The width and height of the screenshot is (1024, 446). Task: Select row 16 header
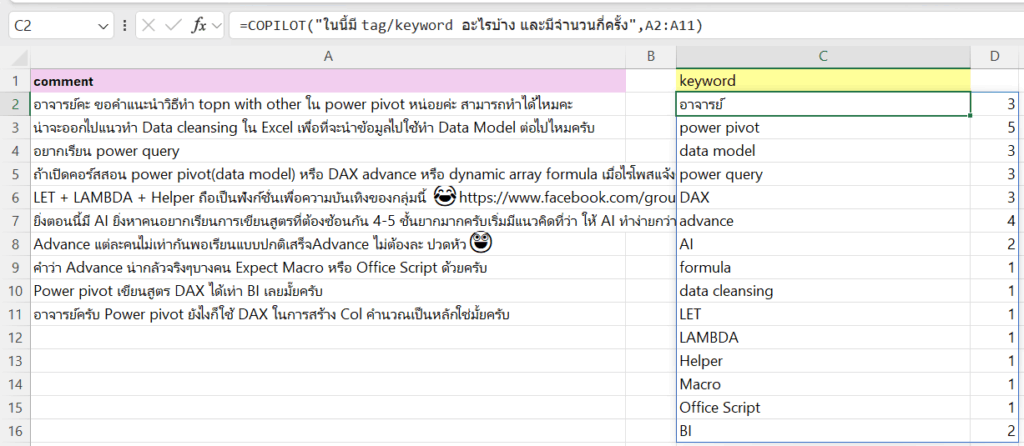click(x=14, y=431)
